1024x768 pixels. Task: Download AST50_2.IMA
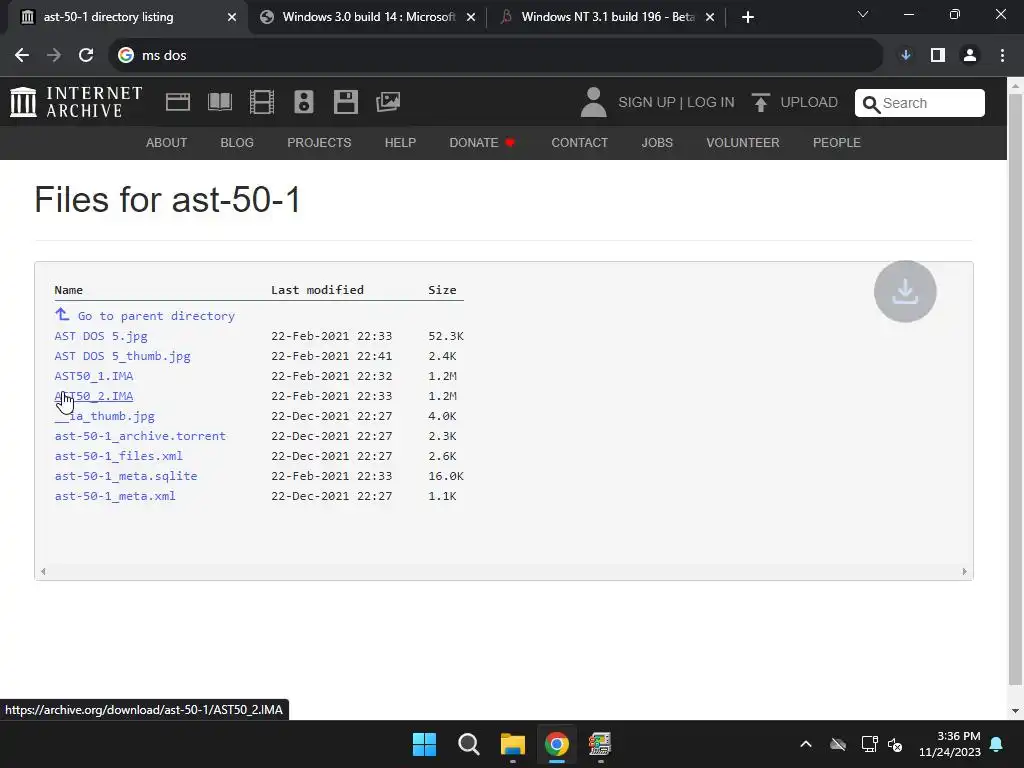click(93, 396)
